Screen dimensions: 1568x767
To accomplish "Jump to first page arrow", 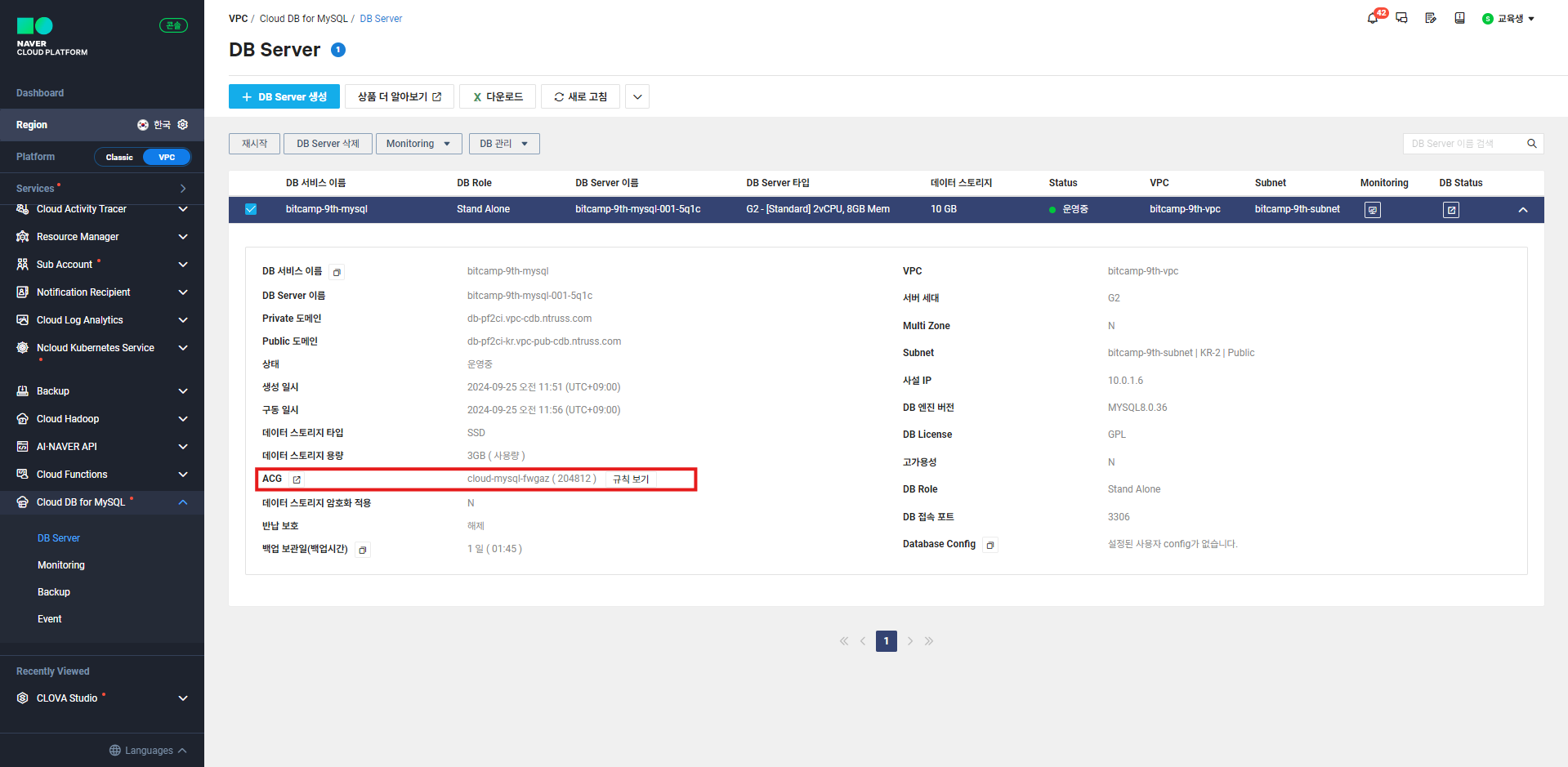I will pyautogui.click(x=844, y=641).
